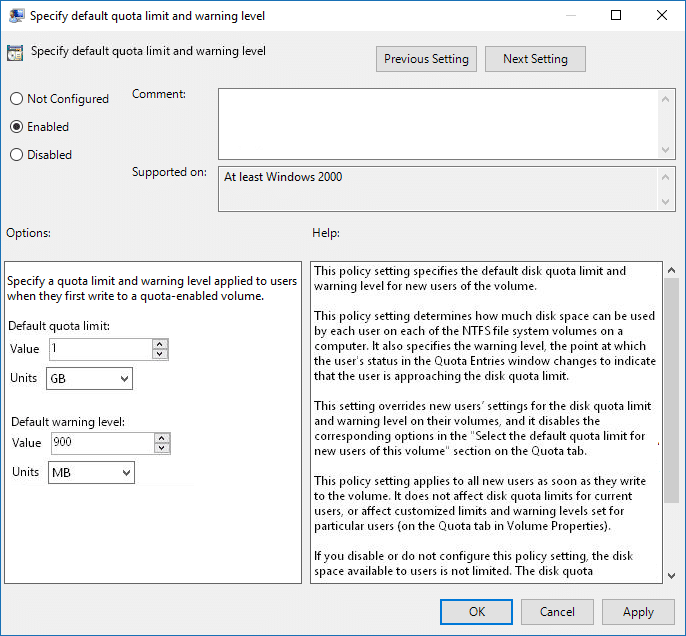The image size is (686, 636).
Task: Increase the default quota limit value
Action: 160,344
